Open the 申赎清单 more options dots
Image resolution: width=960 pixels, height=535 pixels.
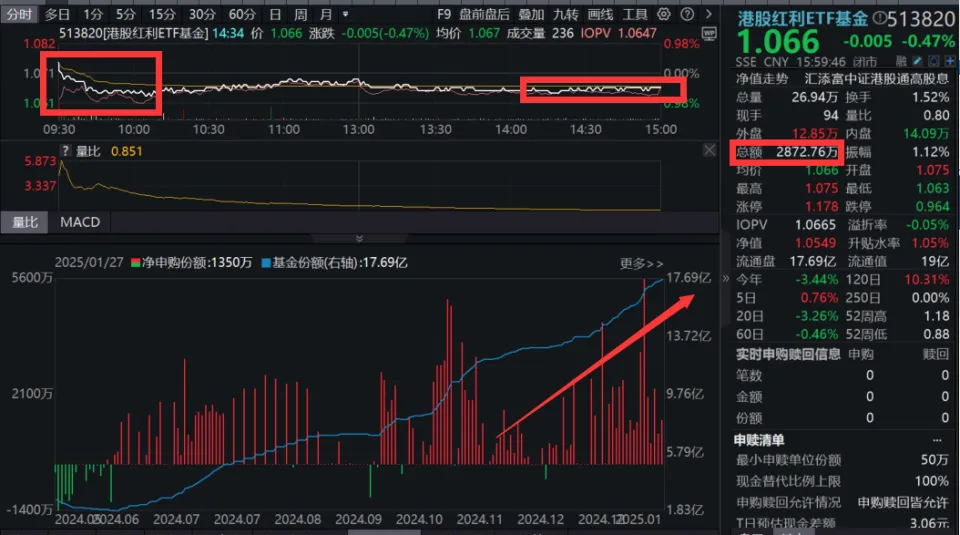(x=937, y=441)
